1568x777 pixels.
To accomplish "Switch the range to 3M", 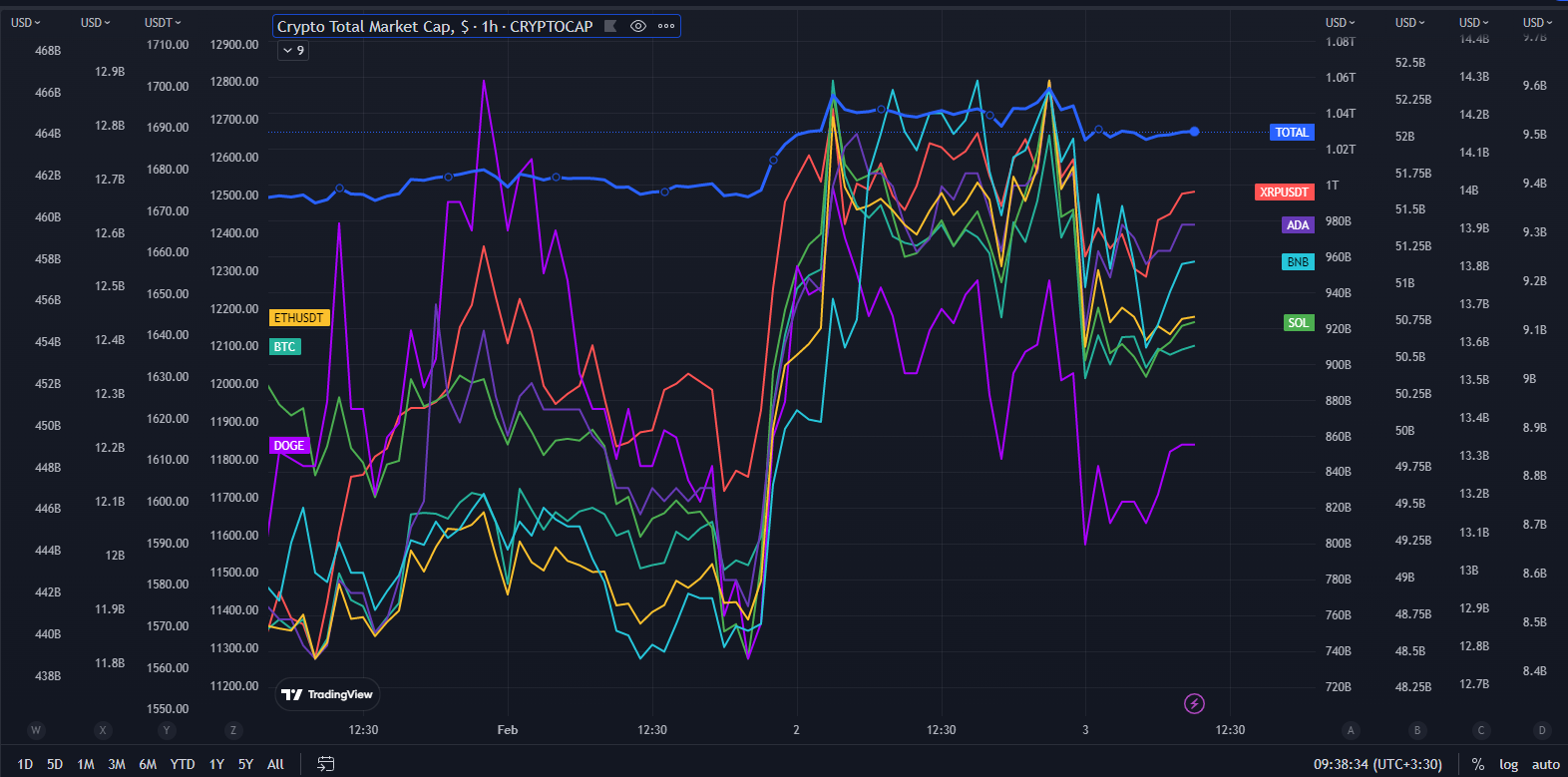I will coord(117,764).
